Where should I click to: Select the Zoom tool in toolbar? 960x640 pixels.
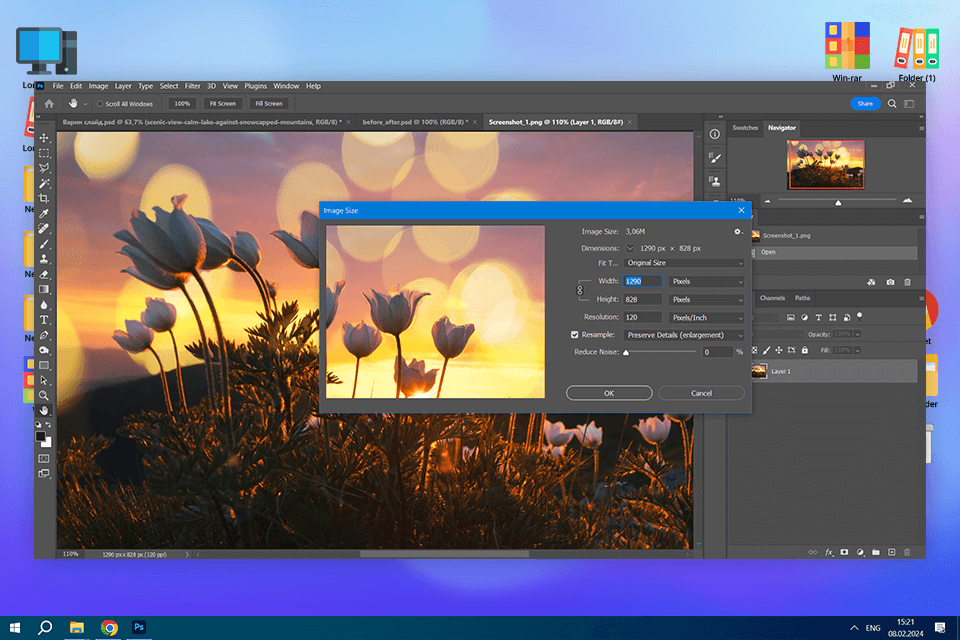click(44, 396)
